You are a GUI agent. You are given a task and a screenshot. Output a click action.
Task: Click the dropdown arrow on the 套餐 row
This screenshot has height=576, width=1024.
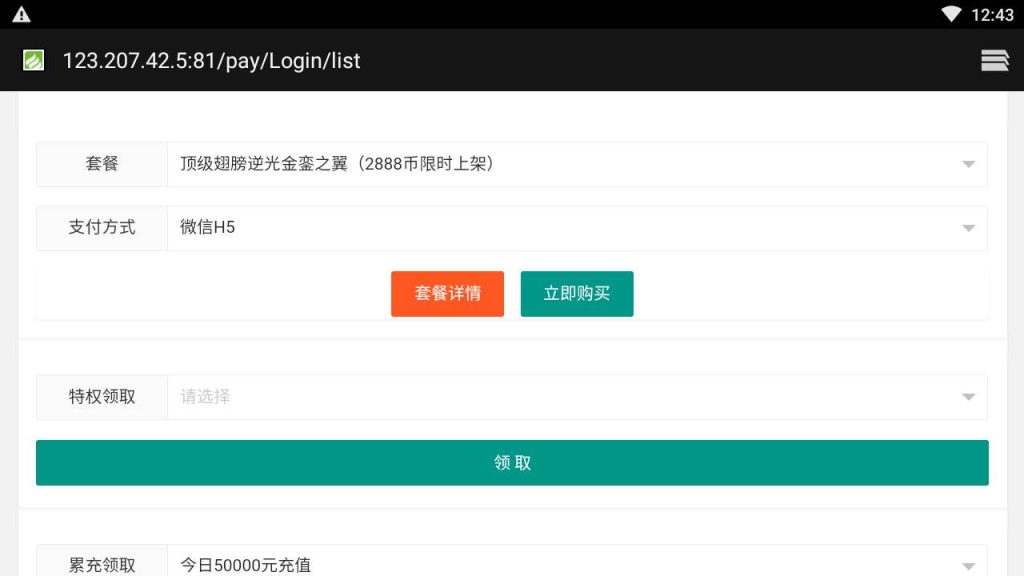(967, 164)
